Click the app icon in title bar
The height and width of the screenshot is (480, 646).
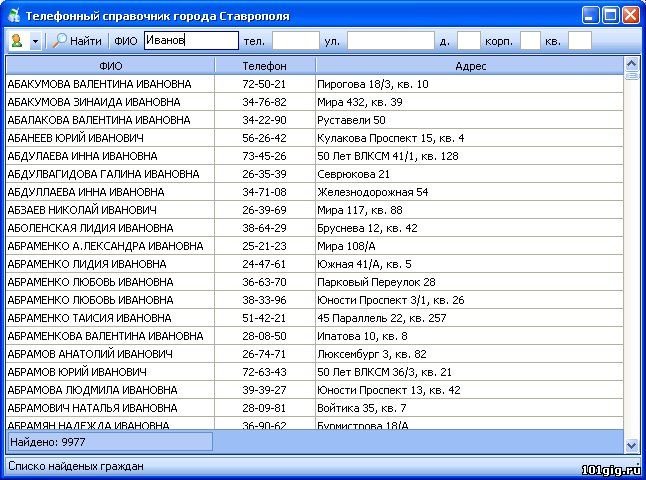[x=14, y=16]
